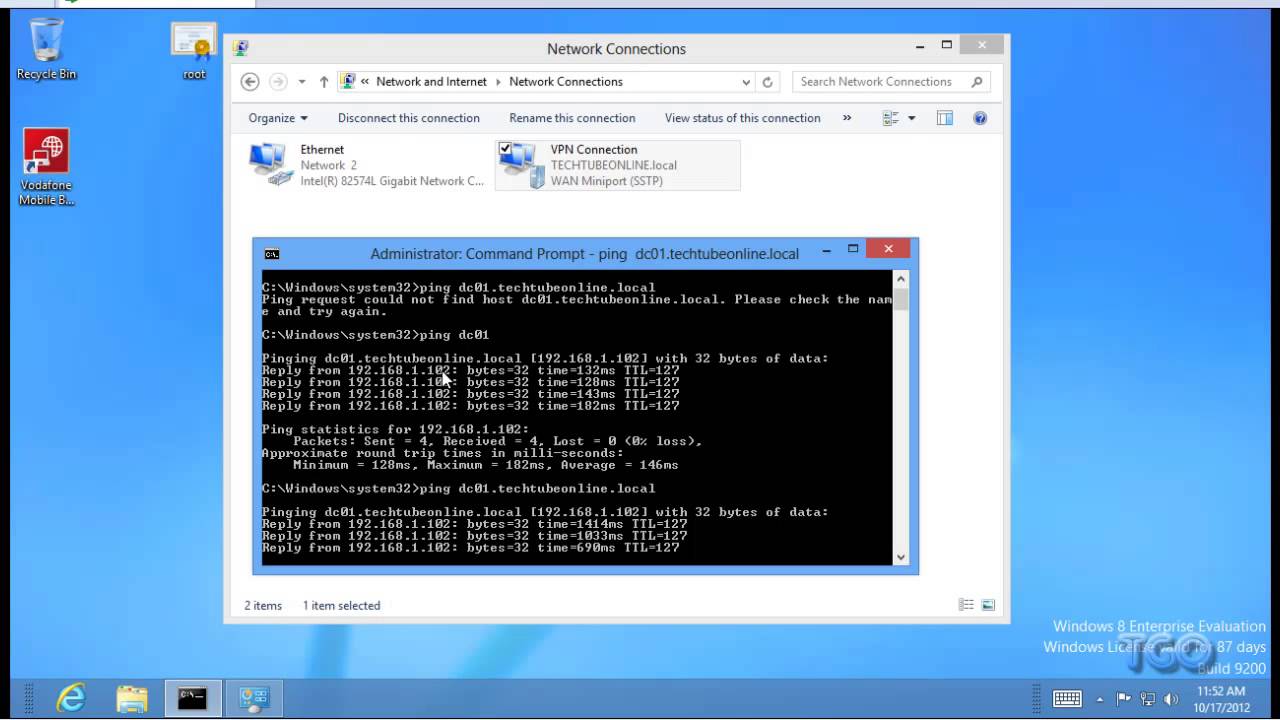1280x720 pixels.
Task: Toggle the preview pane icon
Action: (944, 118)
